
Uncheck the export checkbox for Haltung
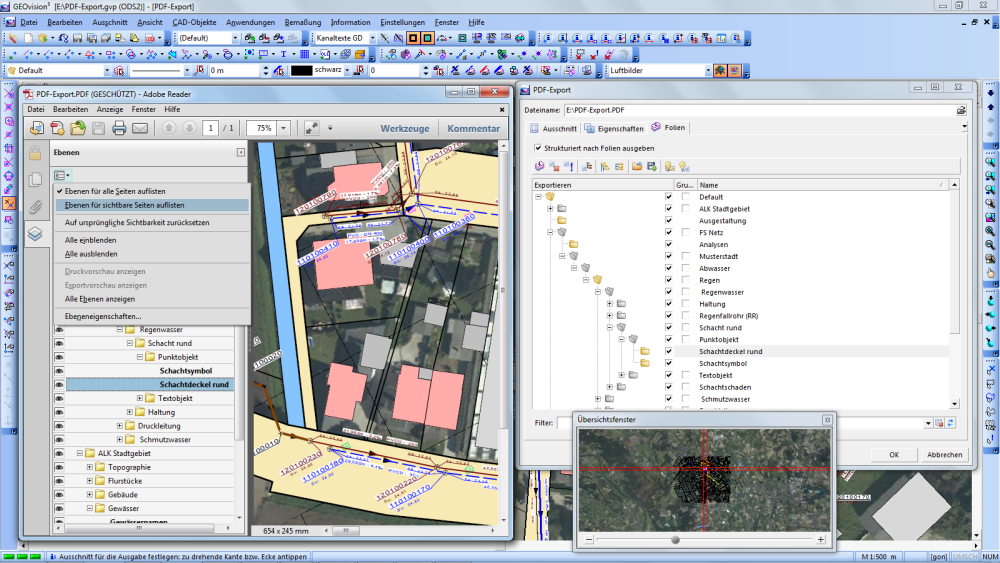pyautogui.click(x=668, y=303)
